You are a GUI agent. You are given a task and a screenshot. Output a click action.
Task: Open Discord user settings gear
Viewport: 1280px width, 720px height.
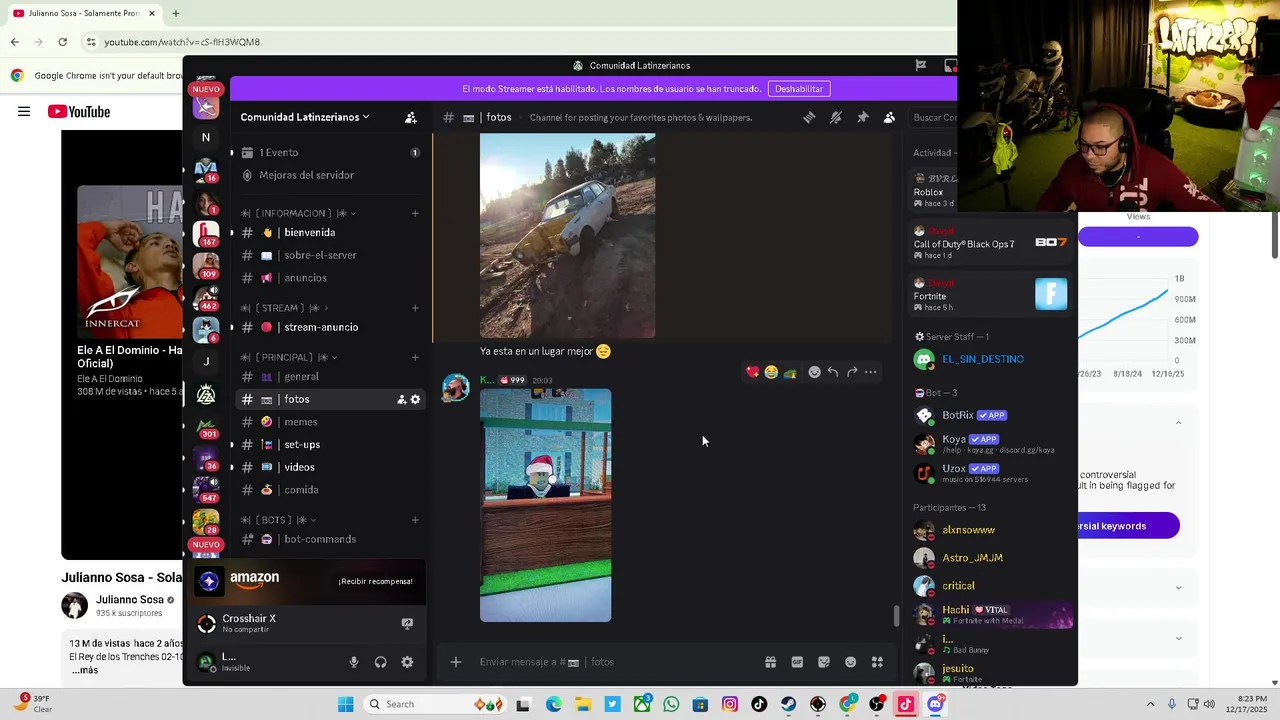[407, 662]
